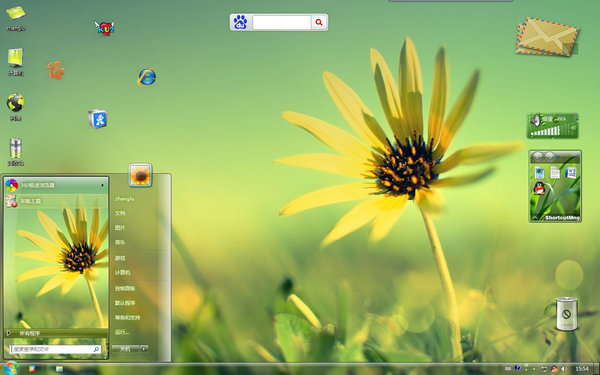Click the trash can gadget at bottom right
Screen dimensions: 600x375
point(567,313)
